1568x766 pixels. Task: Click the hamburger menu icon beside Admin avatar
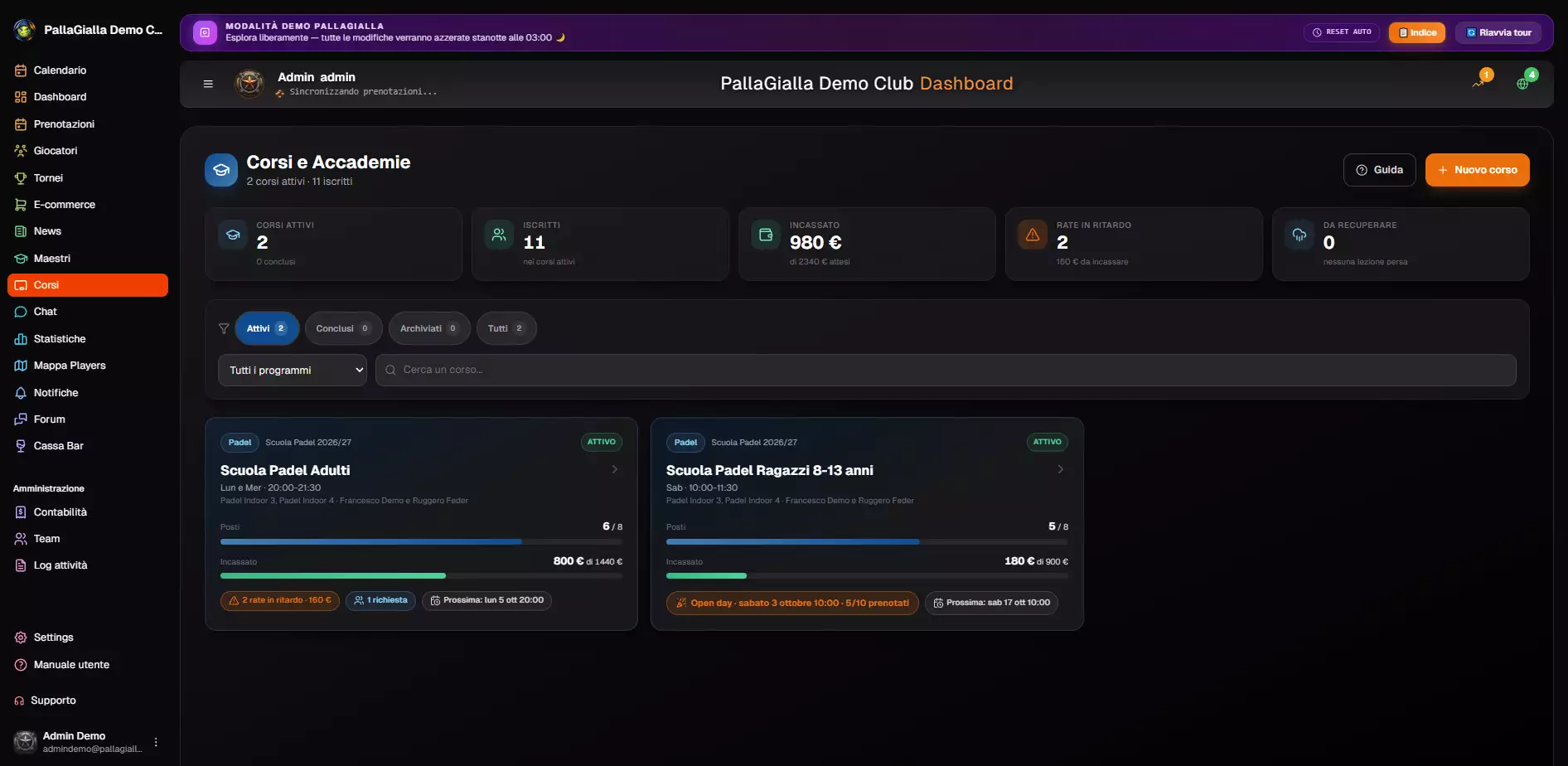(x=208, y=84)
